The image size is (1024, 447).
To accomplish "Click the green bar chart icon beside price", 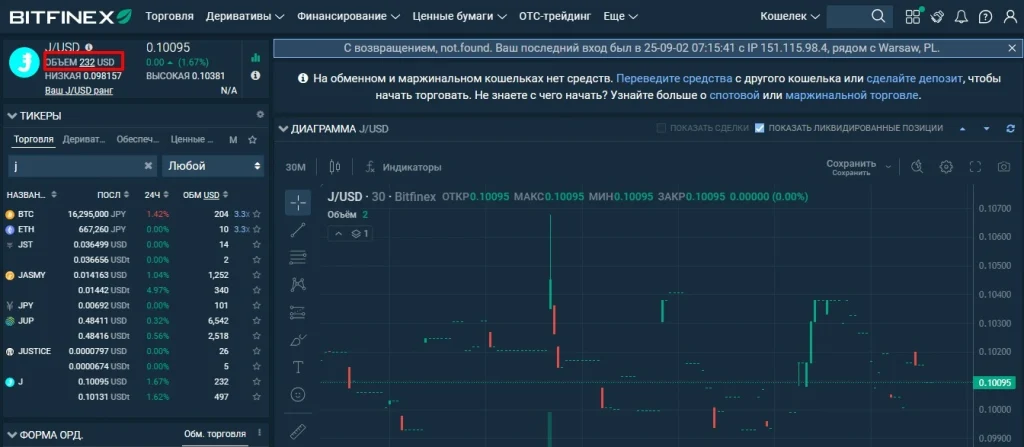I will 255,58.
